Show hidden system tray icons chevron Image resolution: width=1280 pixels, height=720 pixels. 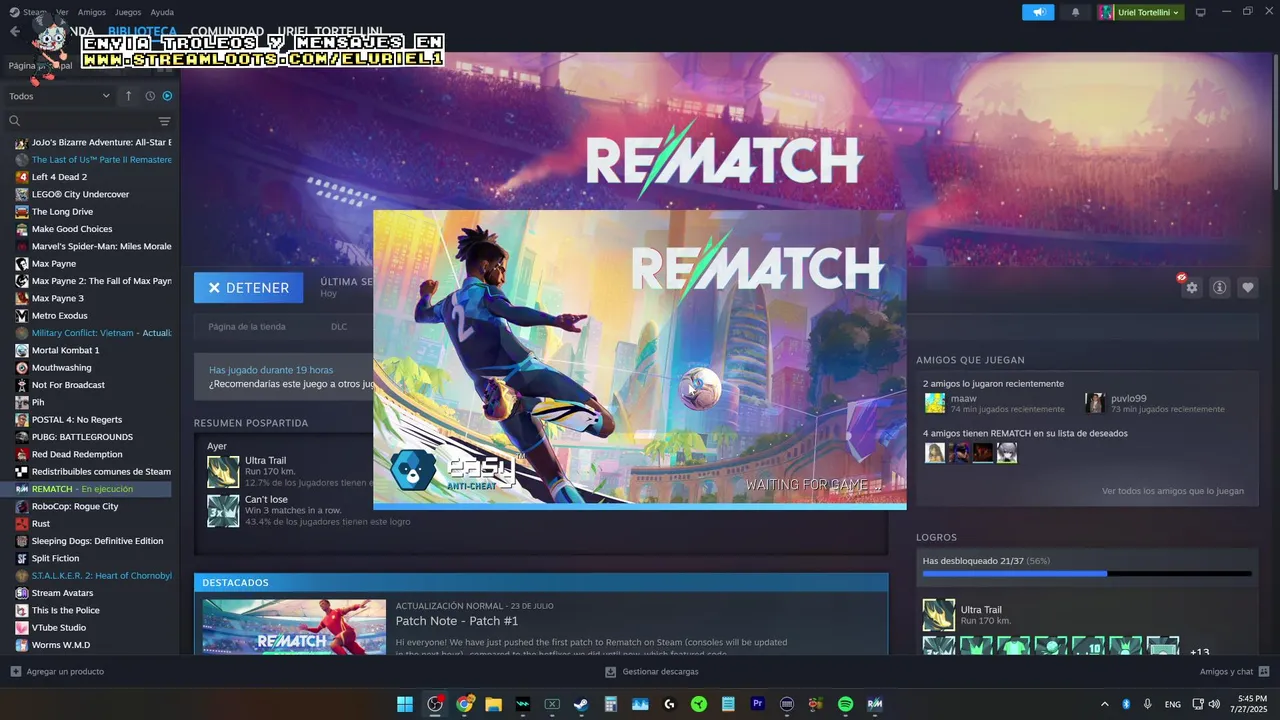(1104, 704)
